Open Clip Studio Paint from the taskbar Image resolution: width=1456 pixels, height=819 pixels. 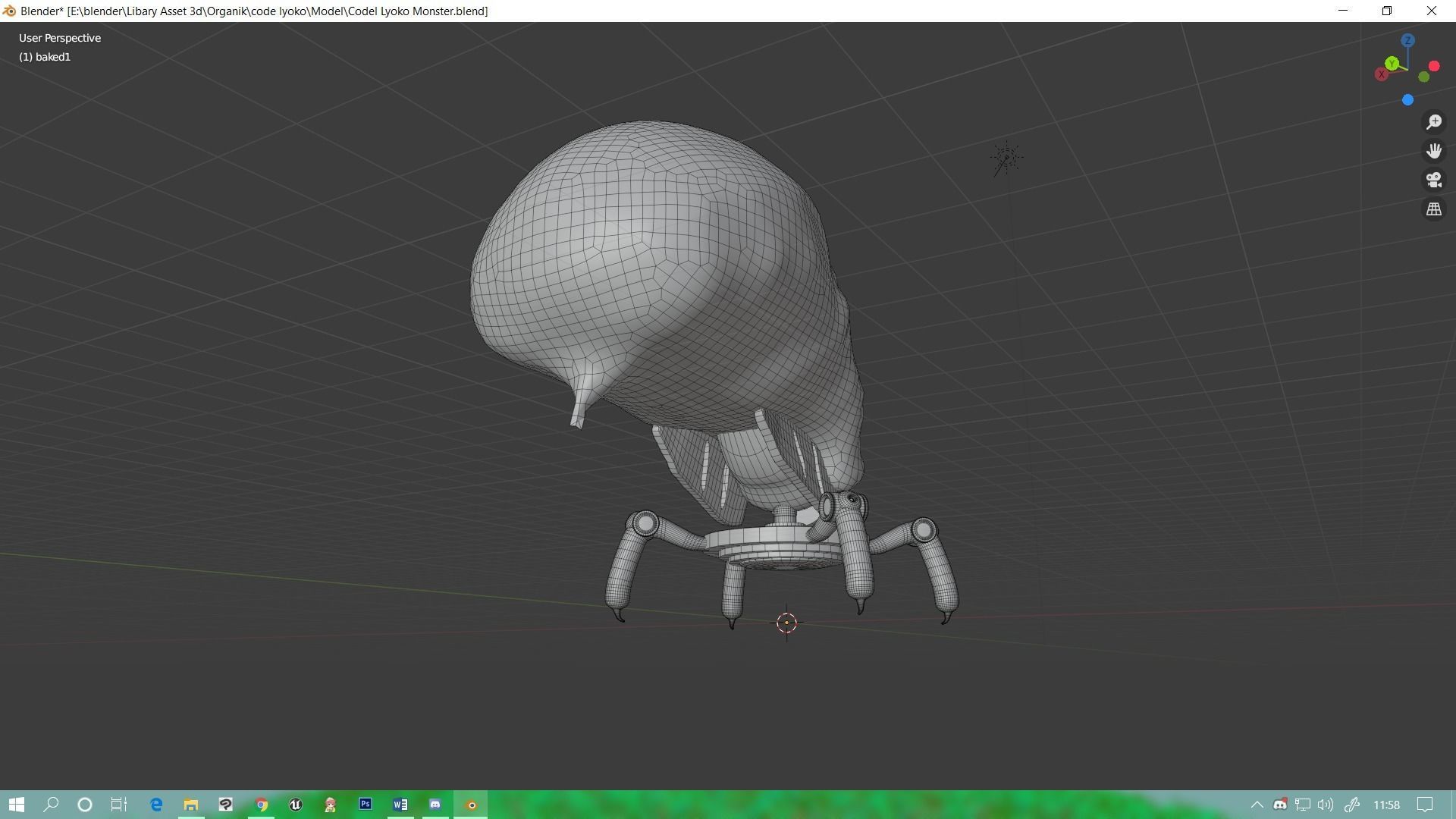point(226,805)
